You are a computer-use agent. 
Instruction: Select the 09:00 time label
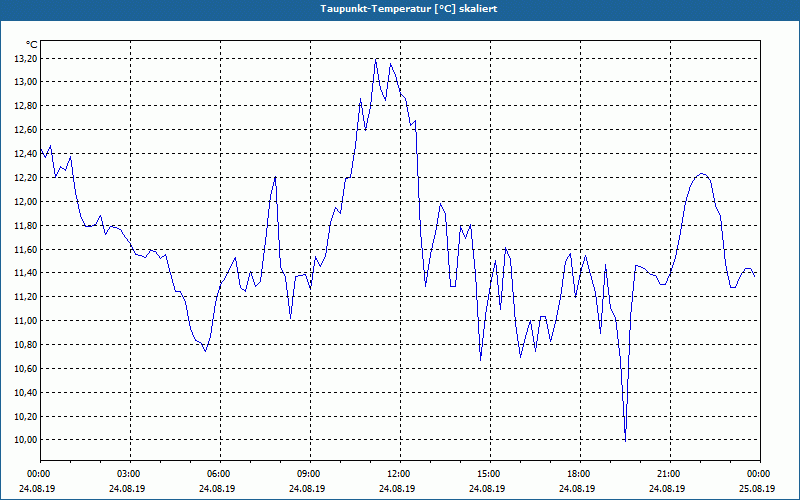(x=310, y=474)
